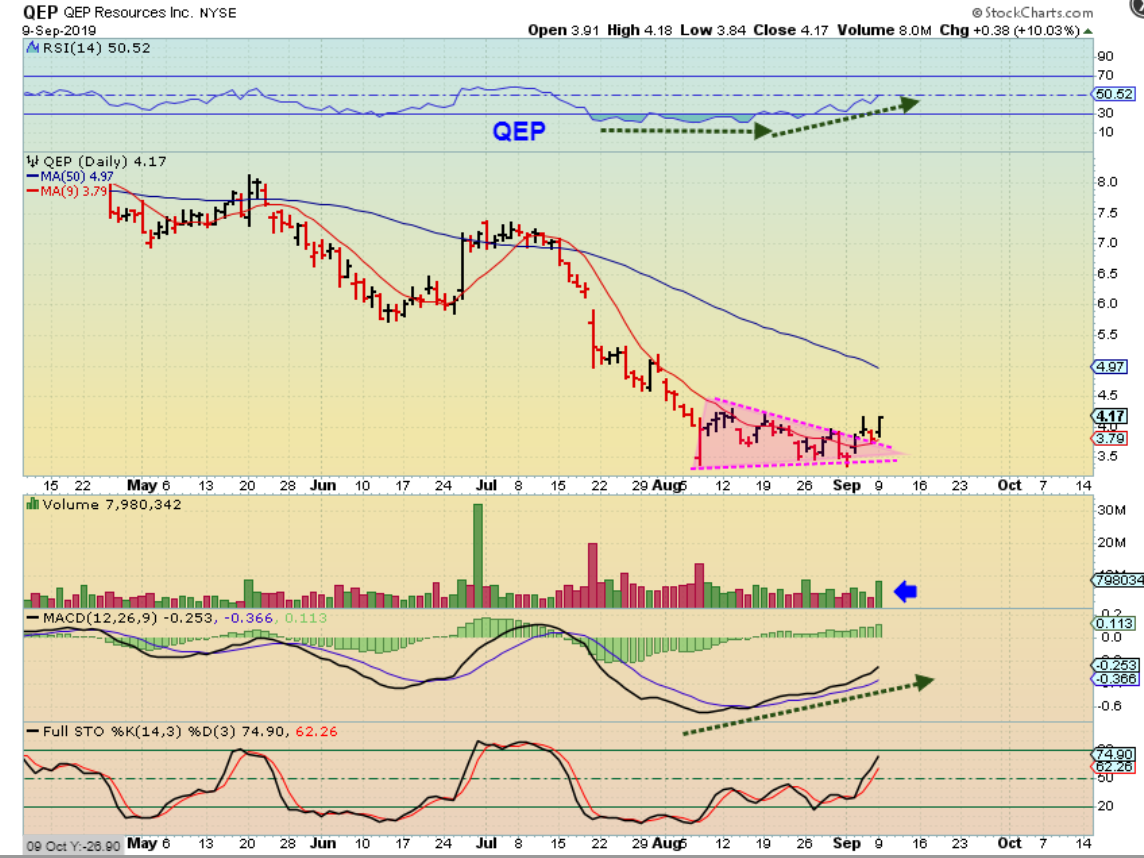Viewport: 1144px width, 858px height.
Task: Click 'Oct' on the date axis above Volume panel
Action: 1009,485
